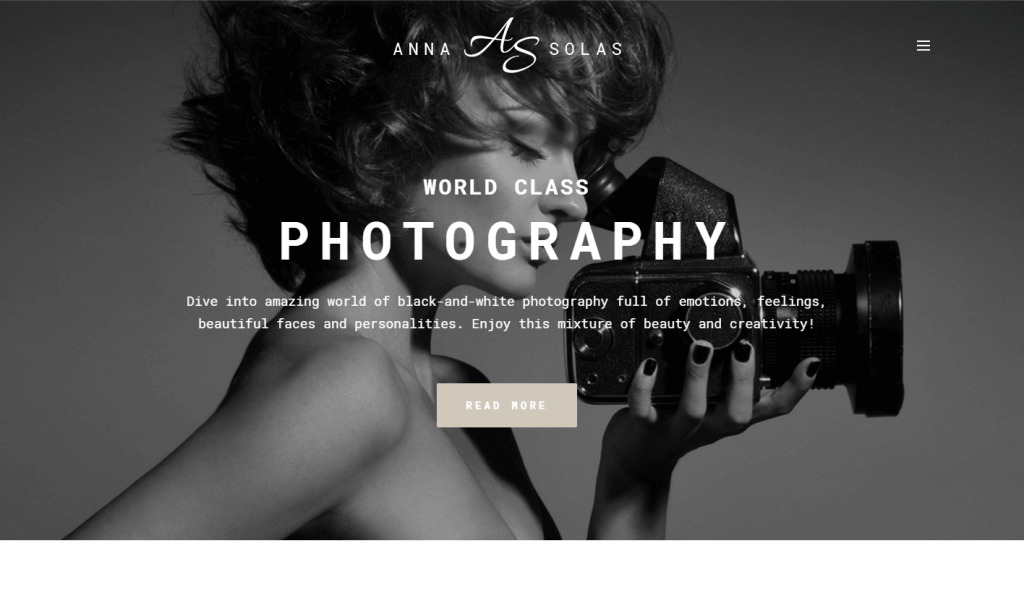Click the word "creativity!" in the description
The image size is (1024, 606).
click(772, 324)
